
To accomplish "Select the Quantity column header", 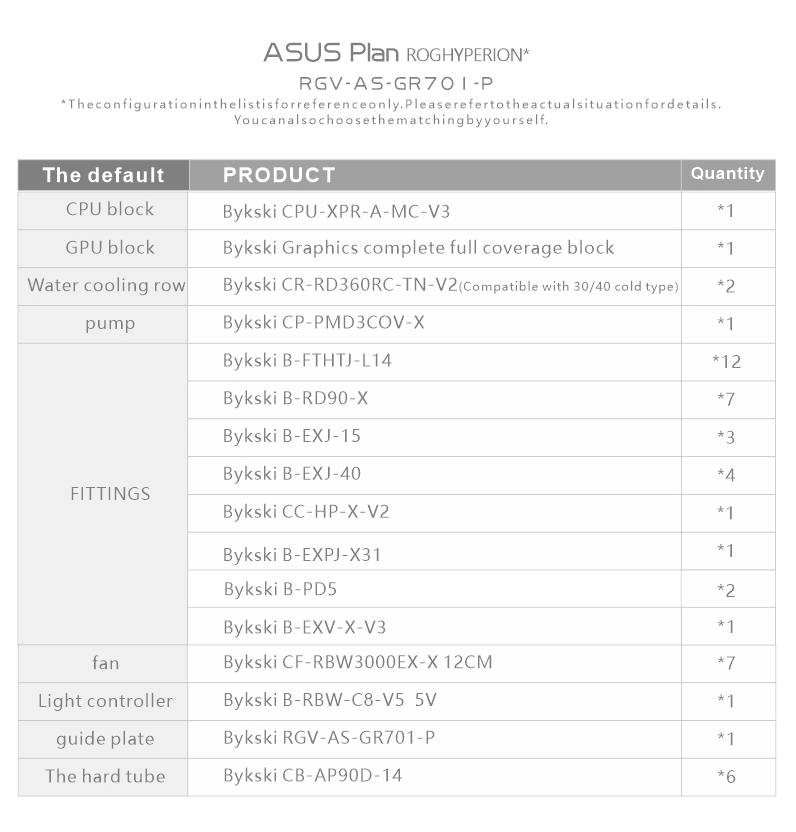I will [x=728, y=175].
